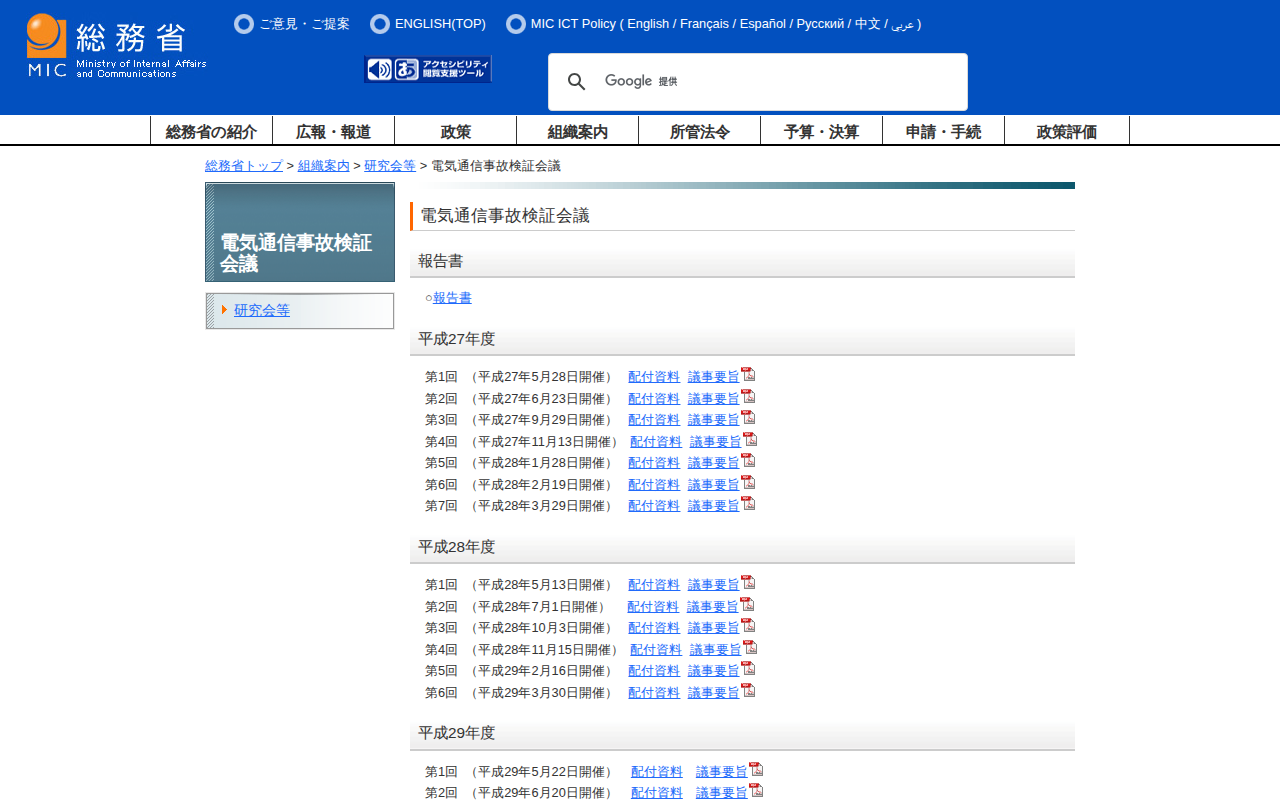Open the accessibility reading support tool
Viewport: 1280px width, 800px height.
click(x=428, y=69)
